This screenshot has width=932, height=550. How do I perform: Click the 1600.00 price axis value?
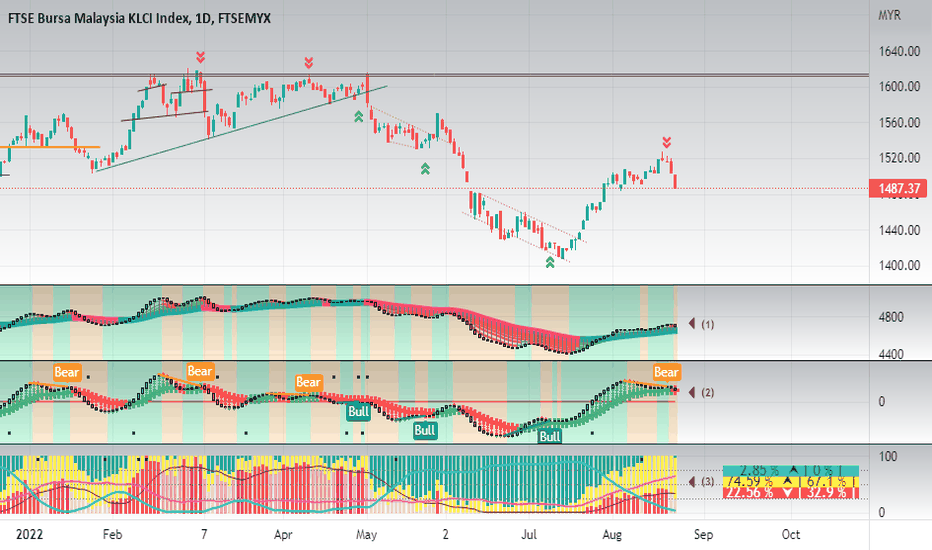[x=899, y=87]
